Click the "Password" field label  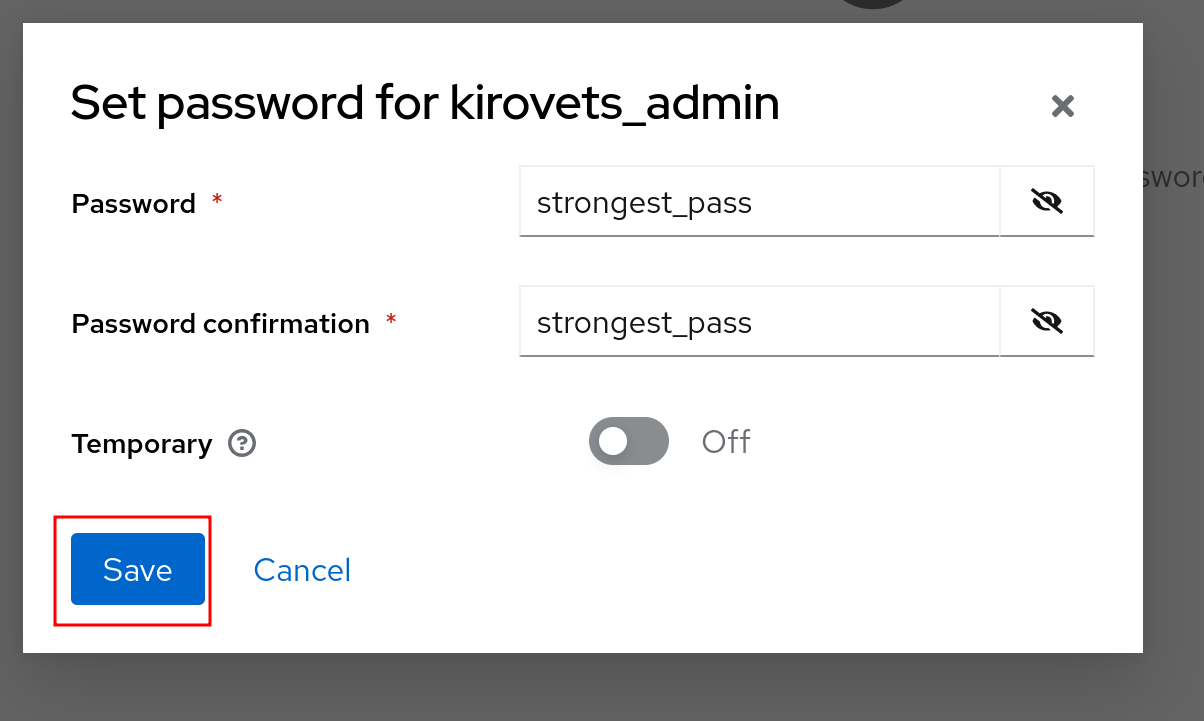(134, 204)
